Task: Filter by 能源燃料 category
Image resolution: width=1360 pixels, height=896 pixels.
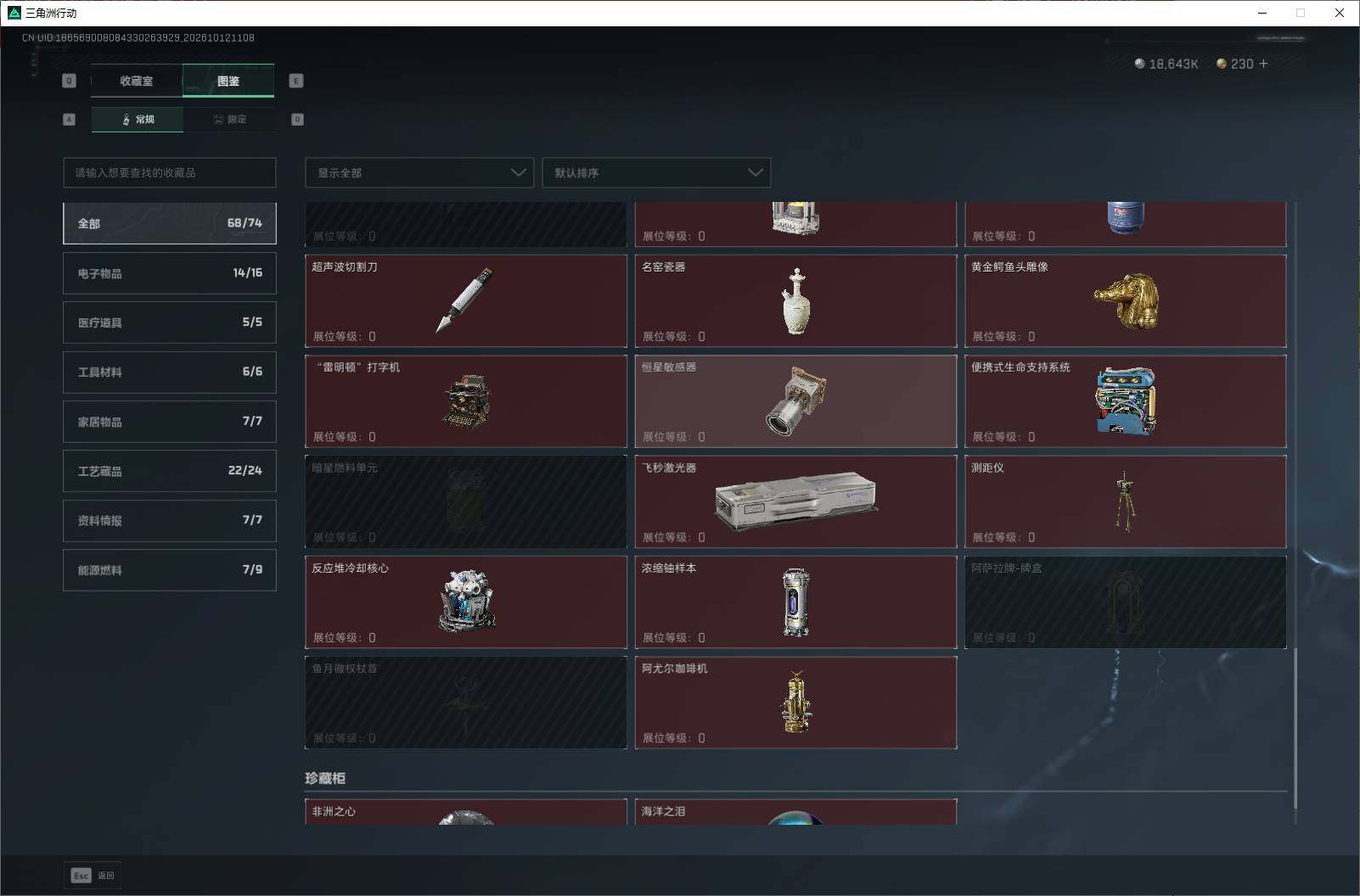Action: tap(170, 570)
